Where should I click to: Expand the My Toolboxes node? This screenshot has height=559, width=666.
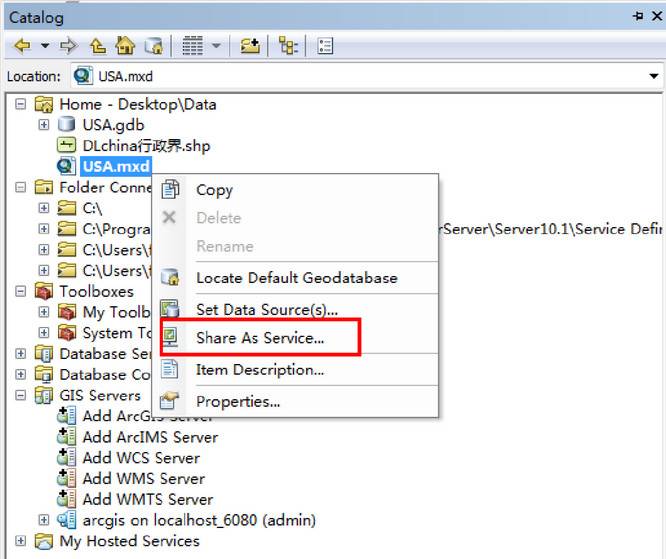[x=44, y=312]
